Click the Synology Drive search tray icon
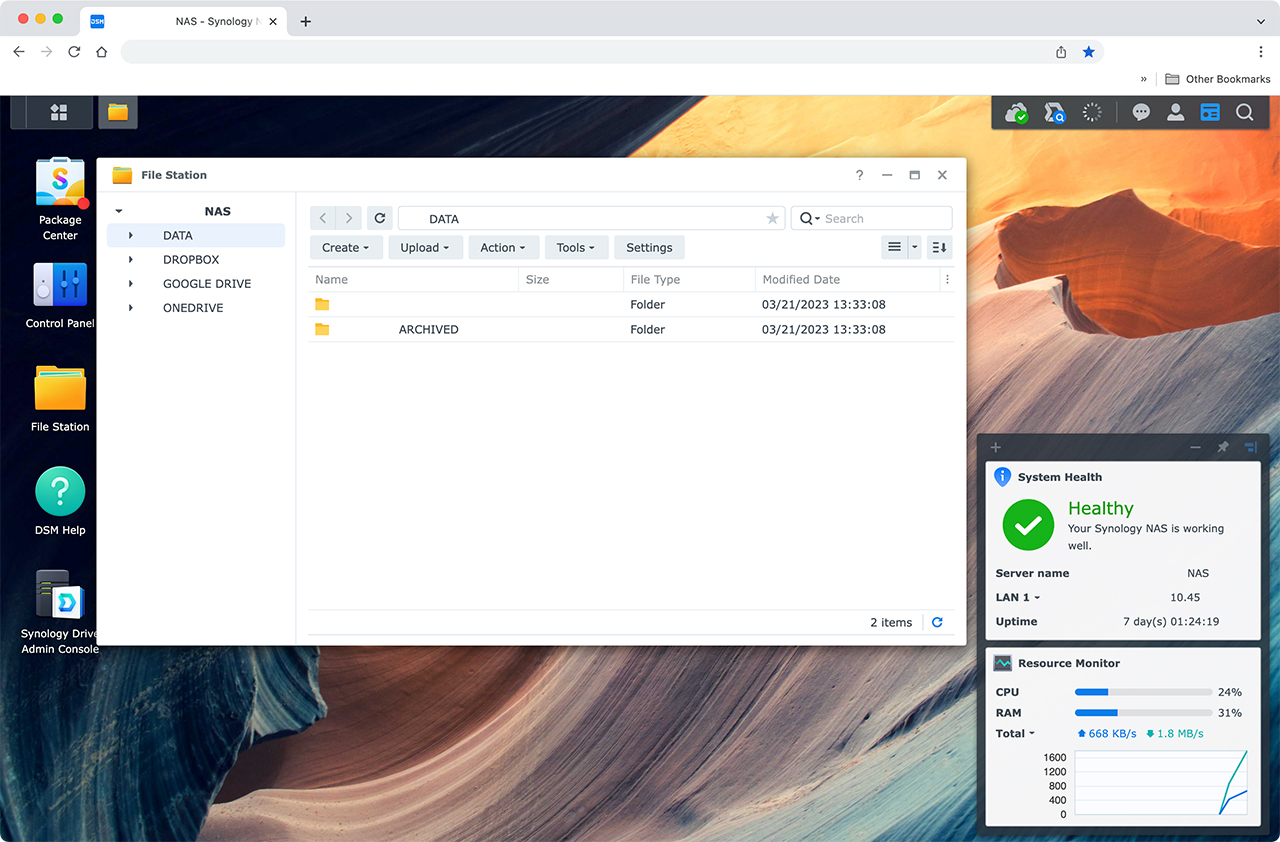Viewport: 1280px width, 842px height. click(1054, 113)
